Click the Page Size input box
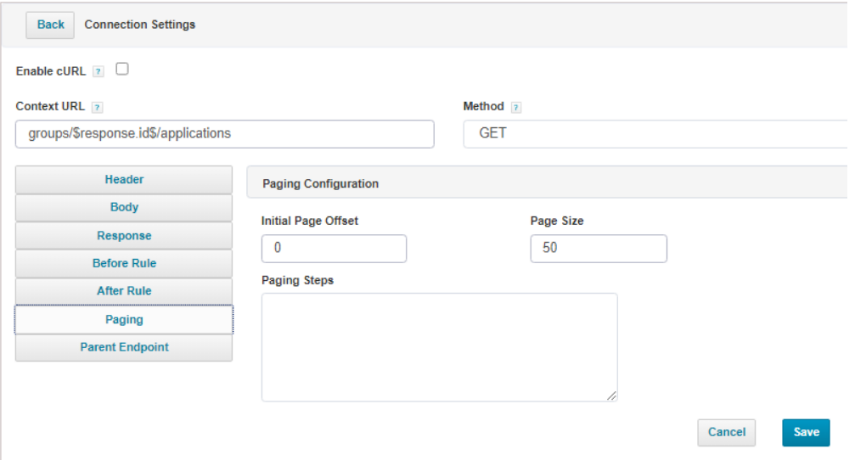Screen dimensions: 849x460 pyautogui.click(x=598, y=248)
